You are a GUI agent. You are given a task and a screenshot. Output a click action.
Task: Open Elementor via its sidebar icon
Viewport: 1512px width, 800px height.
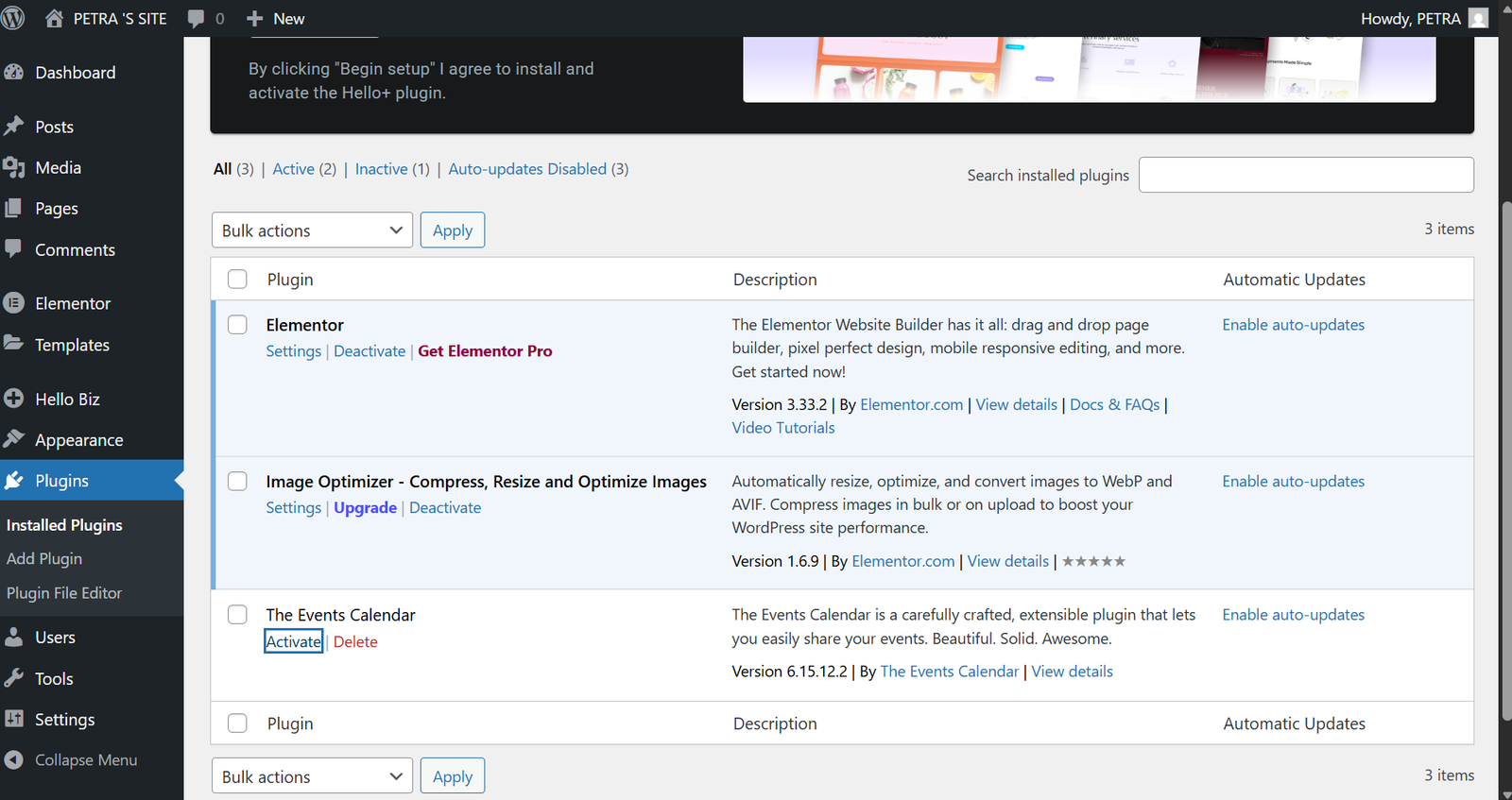[x=14, y=303]
